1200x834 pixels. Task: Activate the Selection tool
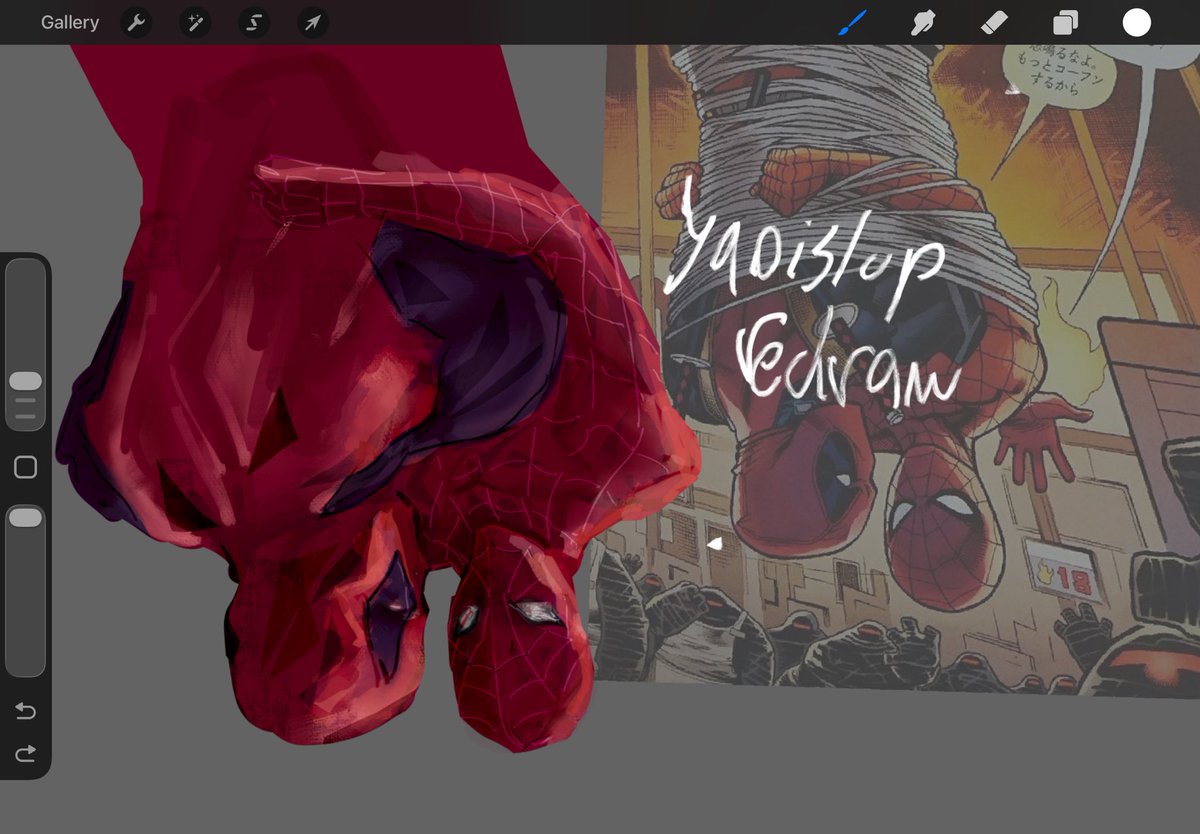(x=254, y=22)
